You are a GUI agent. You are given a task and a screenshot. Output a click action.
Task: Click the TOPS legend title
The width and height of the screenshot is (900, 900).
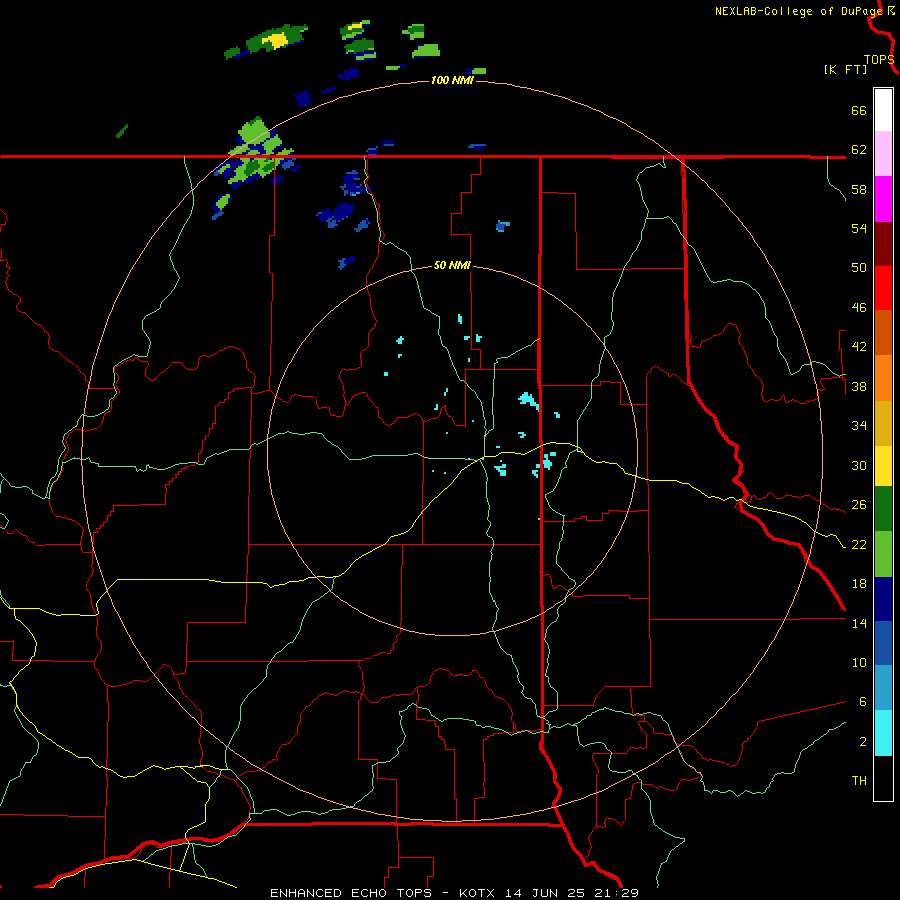coord(878,59)
